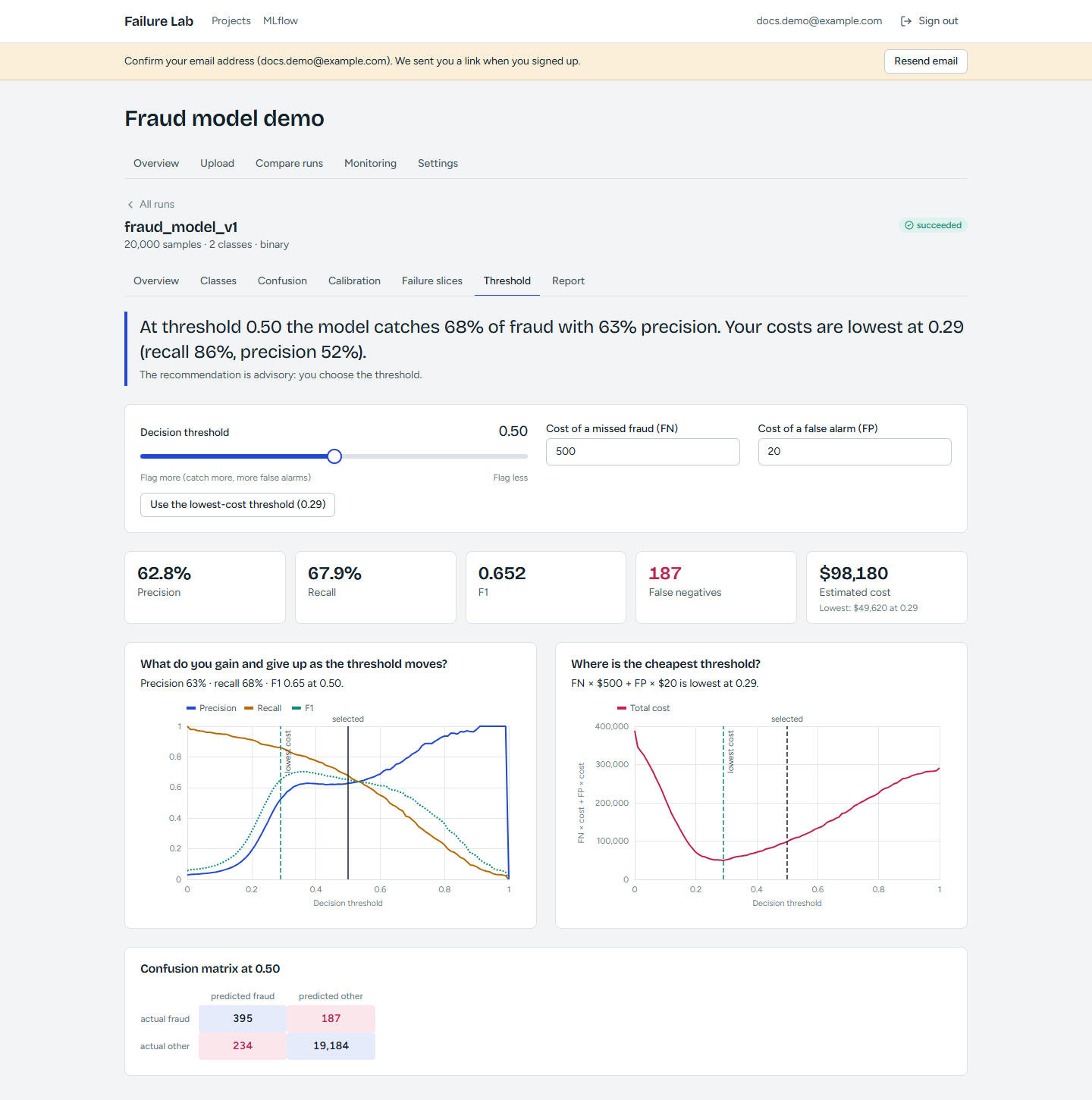Open run Overview tab beside Classes
This screenshot has height=1100, width=1092.
pos(156,280)
